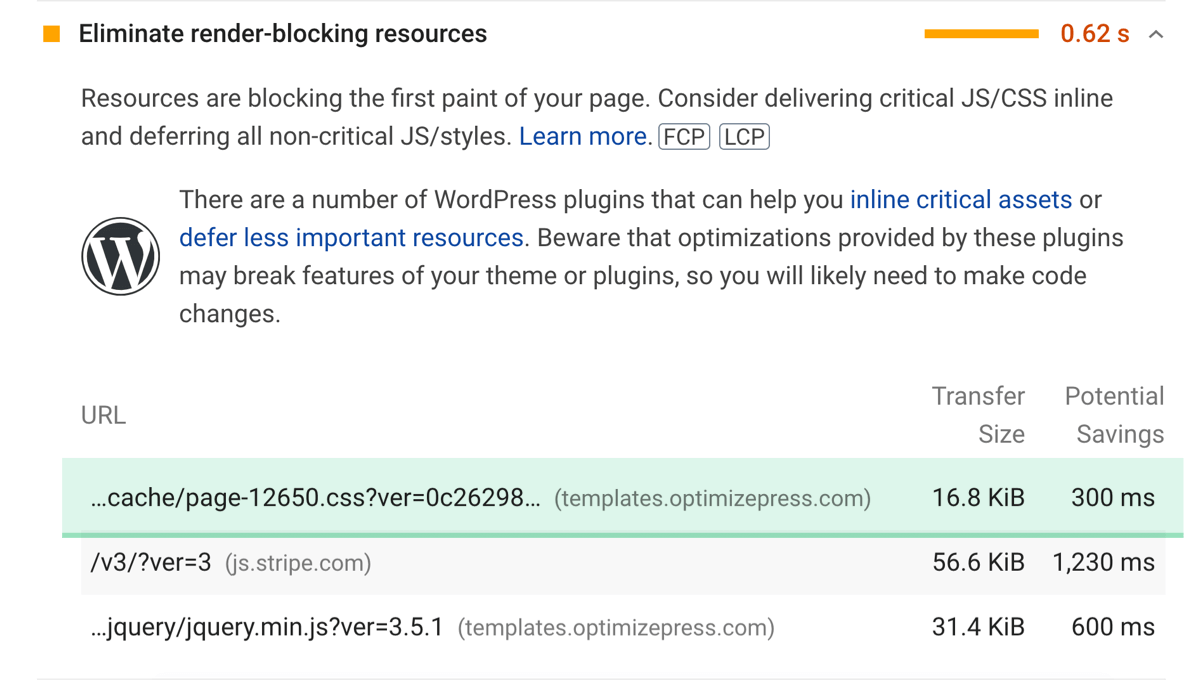Select the page-12650.css resource row

pos(622,498)
